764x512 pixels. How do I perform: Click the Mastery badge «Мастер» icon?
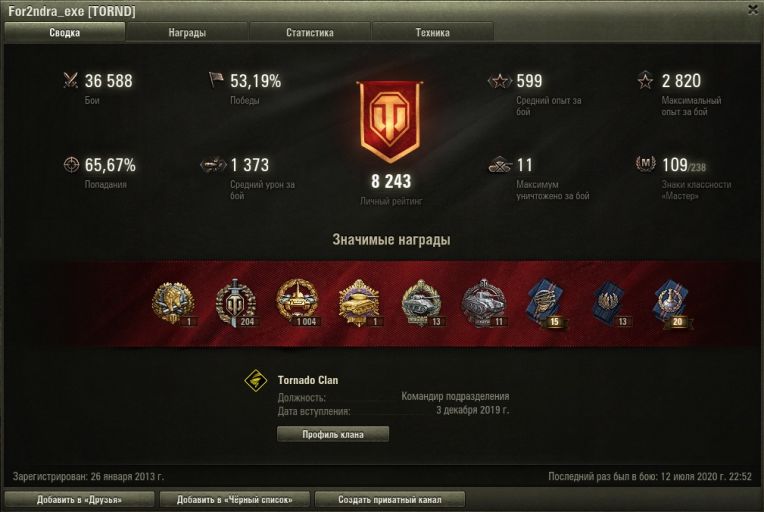(646, 164)
